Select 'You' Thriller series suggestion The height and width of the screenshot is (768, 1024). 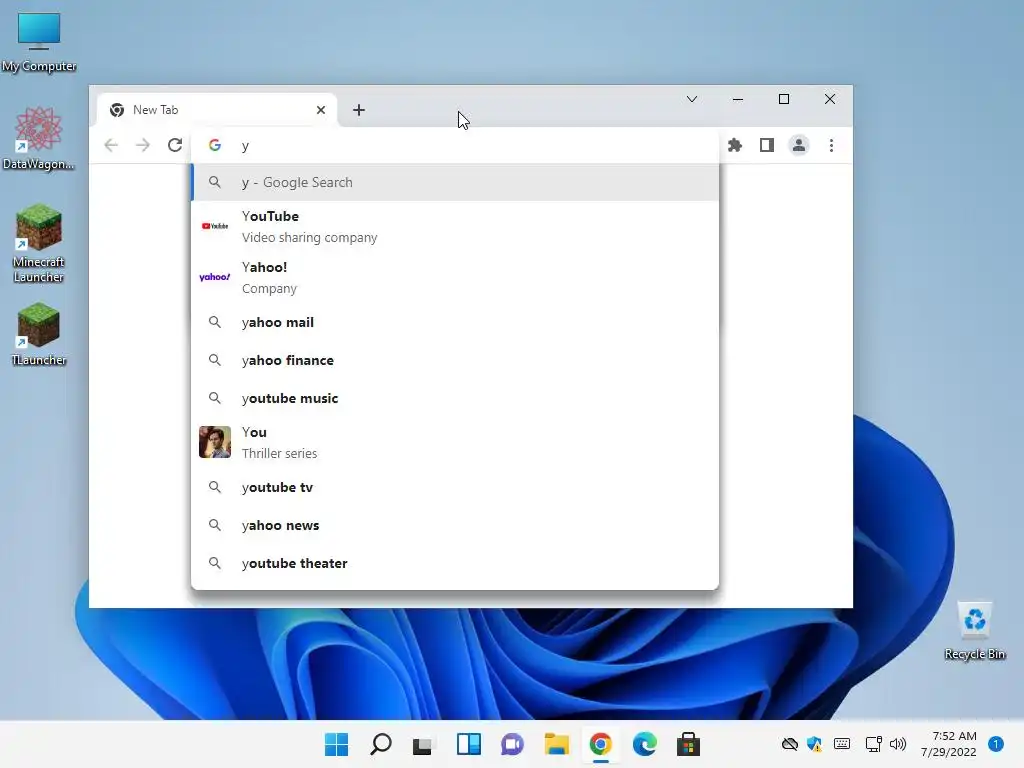[x=455, y=442]
